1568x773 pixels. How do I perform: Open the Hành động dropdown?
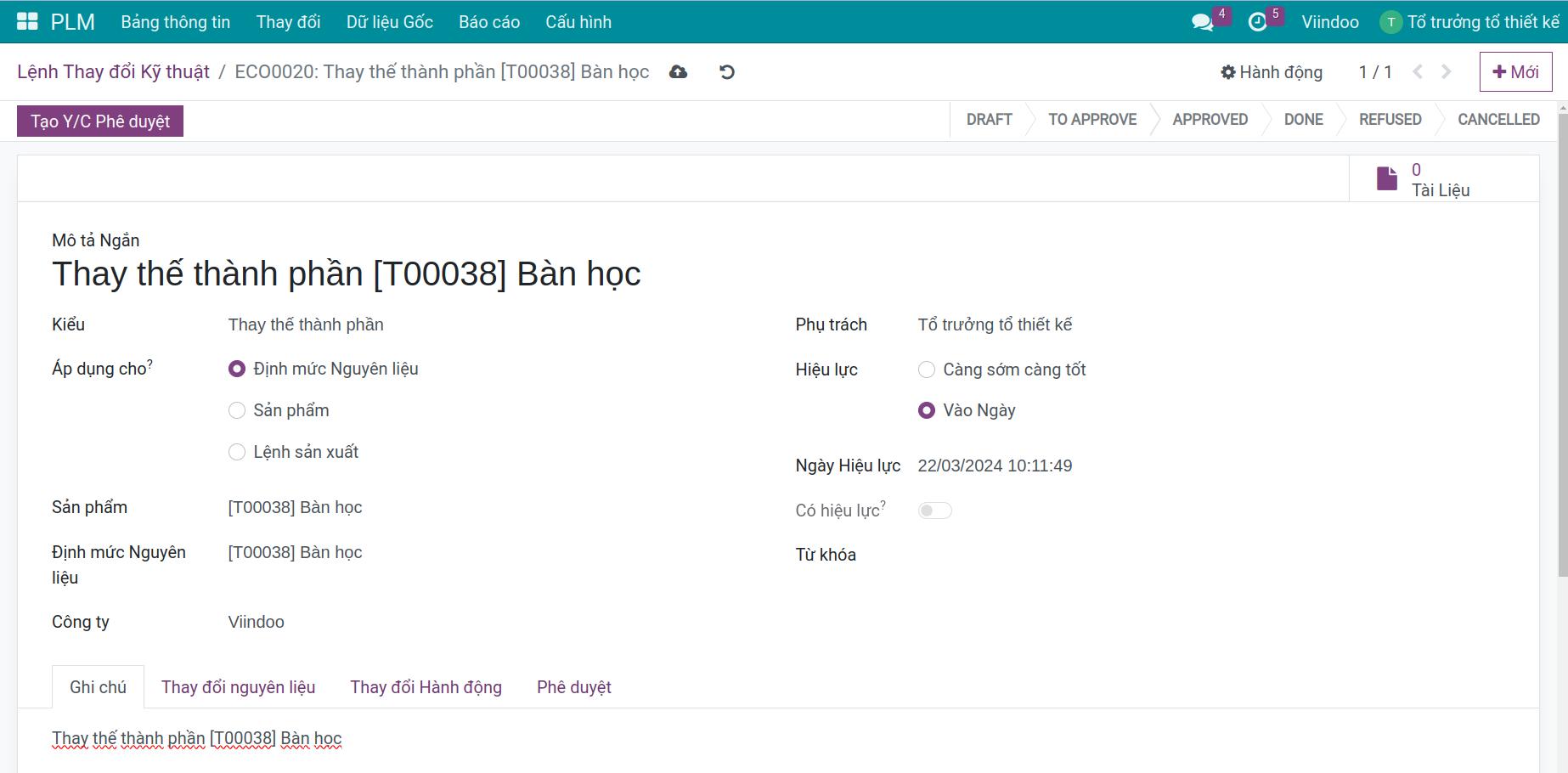tap(1272, 72)
